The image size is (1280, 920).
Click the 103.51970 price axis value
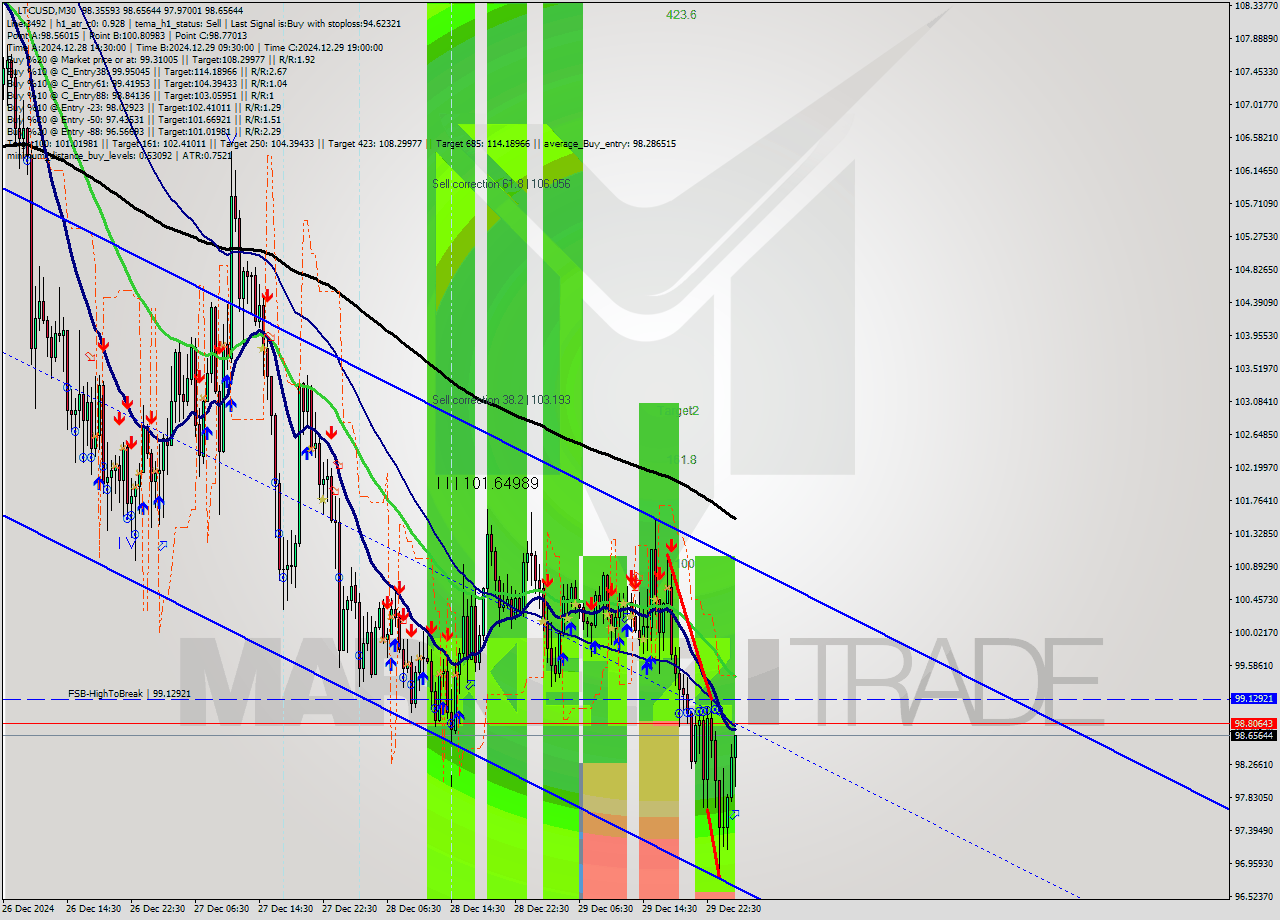tap(1256, 368)
